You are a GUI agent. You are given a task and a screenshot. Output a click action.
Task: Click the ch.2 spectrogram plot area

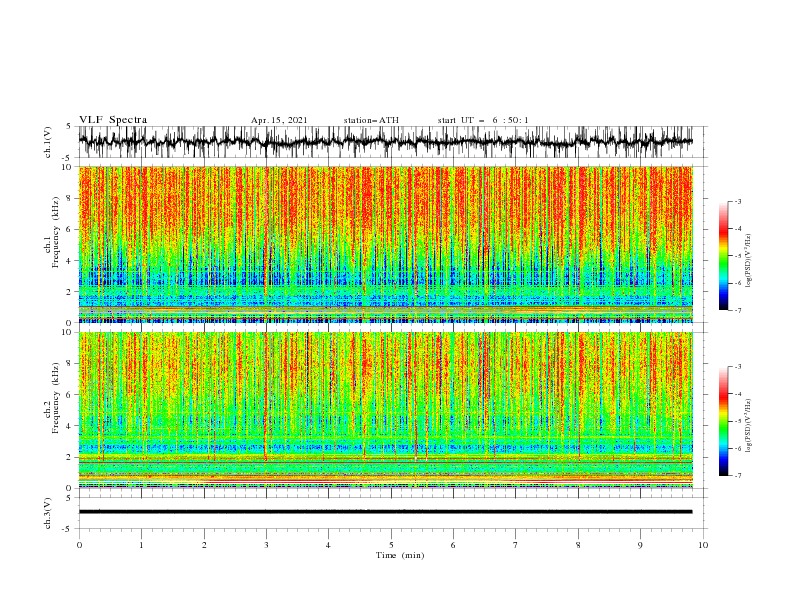[x=385, y=410]
